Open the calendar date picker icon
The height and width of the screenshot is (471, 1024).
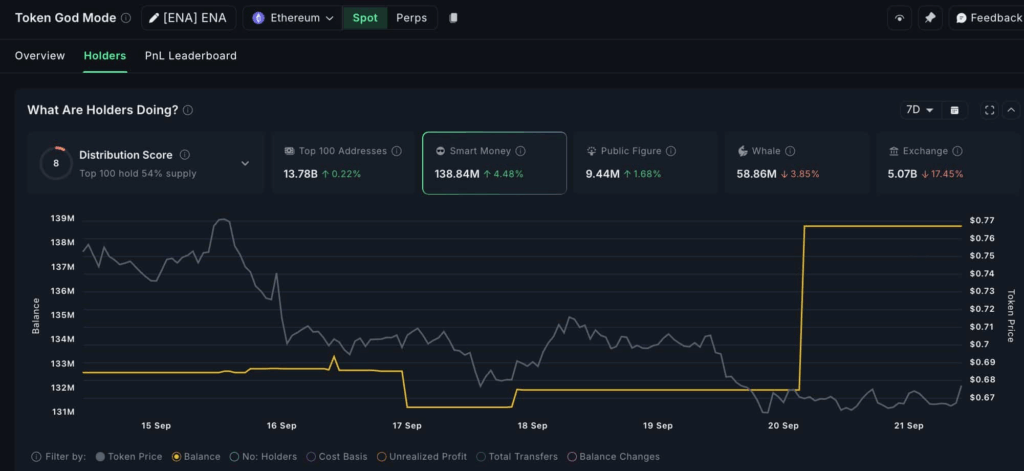coord(954,110)
